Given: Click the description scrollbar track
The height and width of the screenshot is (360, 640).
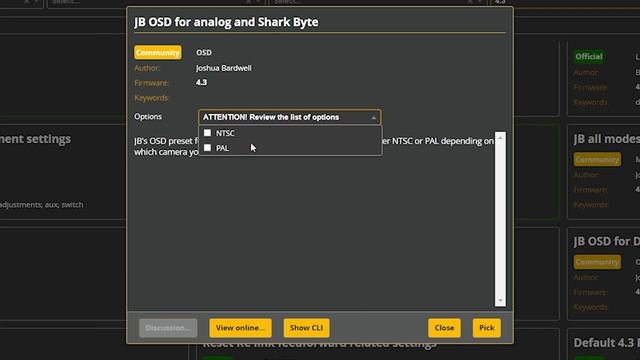Looking at the screenshot, I should pos(500,219).
